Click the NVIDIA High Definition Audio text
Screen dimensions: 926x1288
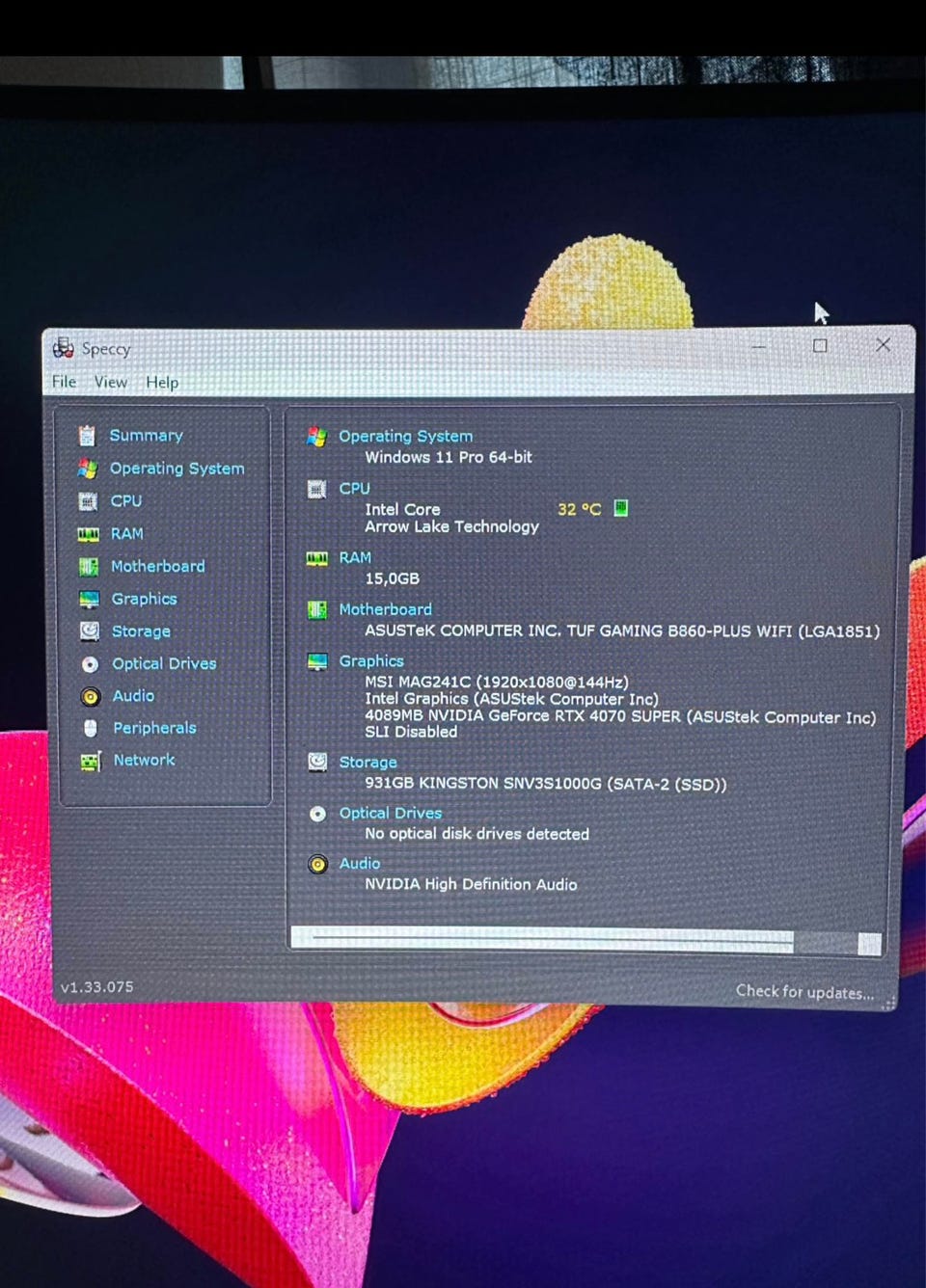pyautogui.click(x=471, y=884)
